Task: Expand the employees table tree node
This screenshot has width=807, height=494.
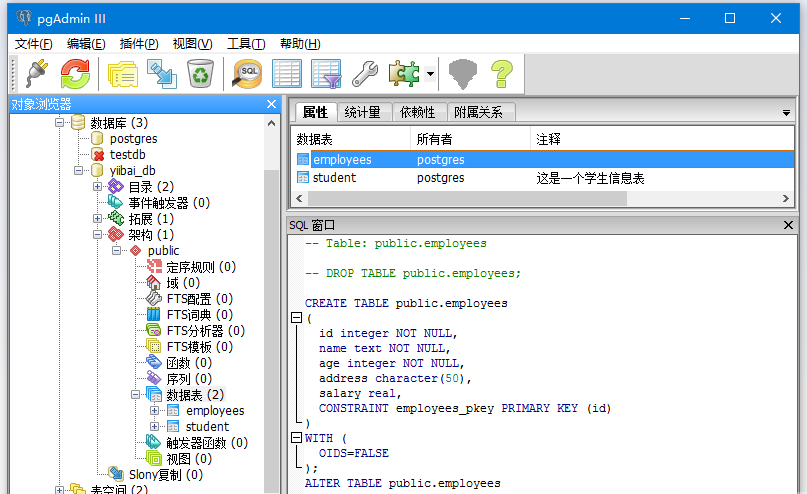Action: (154, 411)
